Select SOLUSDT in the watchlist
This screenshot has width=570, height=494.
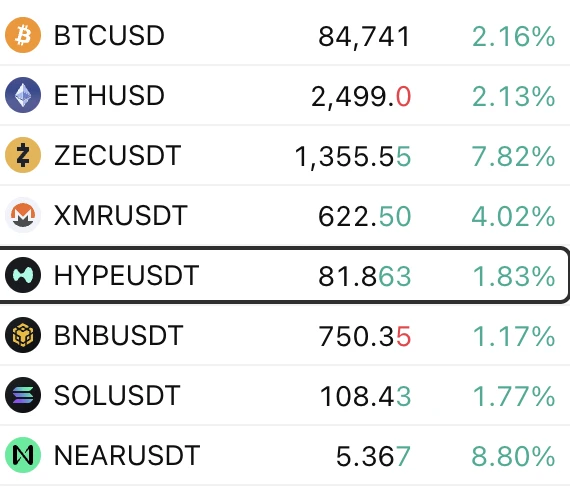[x=117, y=395]
